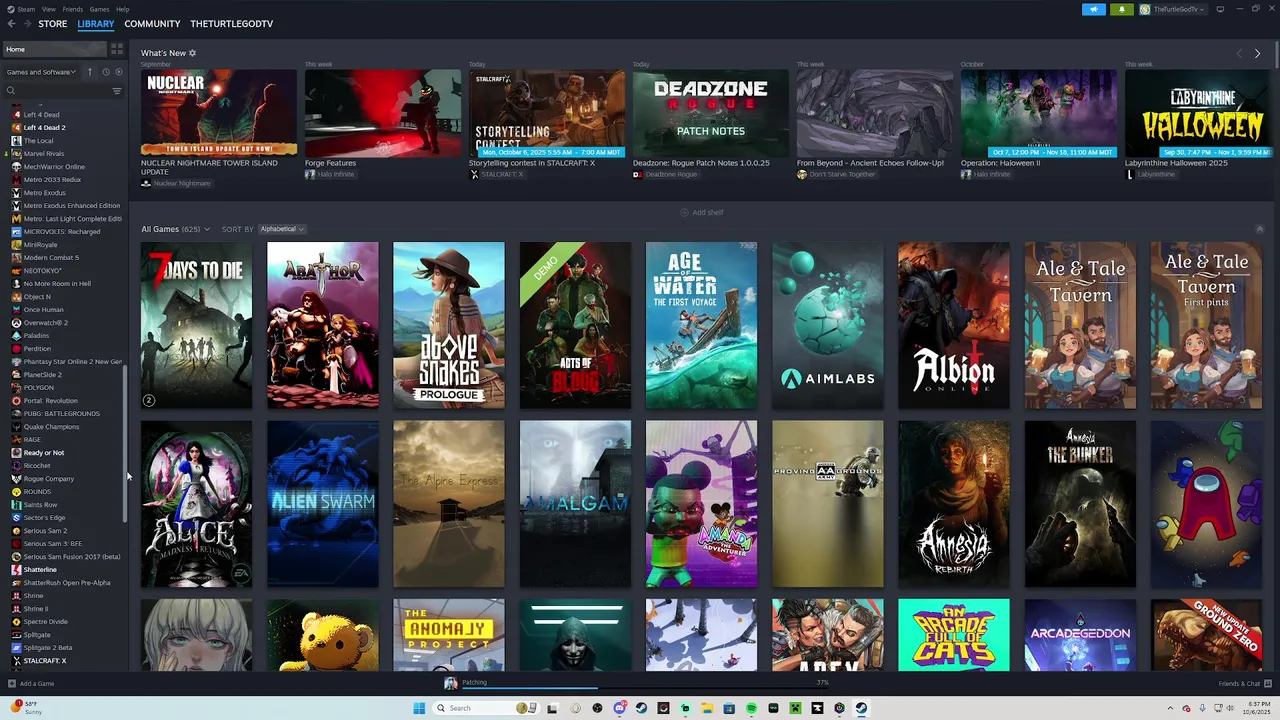Select Shatterline in game list
This screenshot has width=1280, height=720.
(x=66, y=570)
